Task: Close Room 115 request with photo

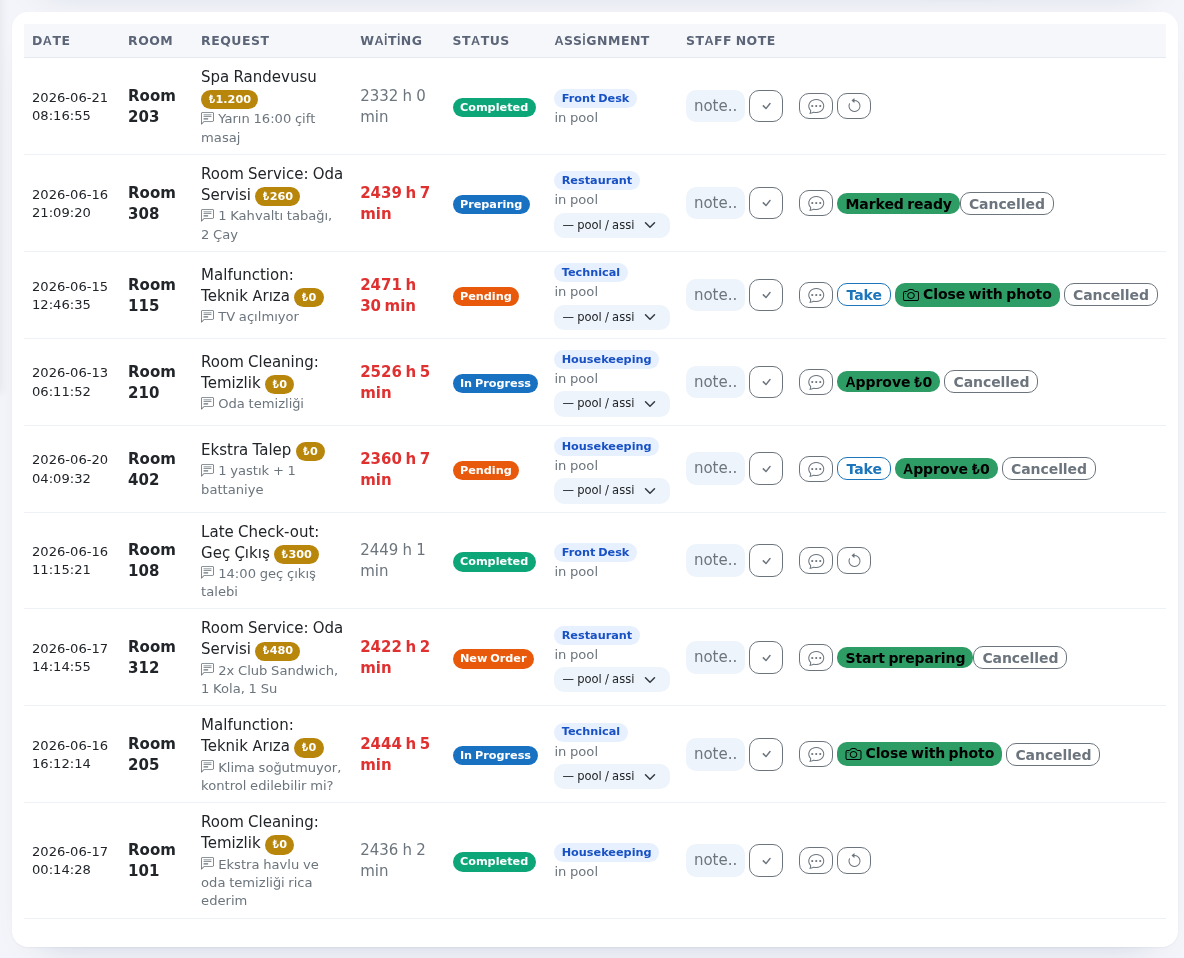Action: coord(977,295)
